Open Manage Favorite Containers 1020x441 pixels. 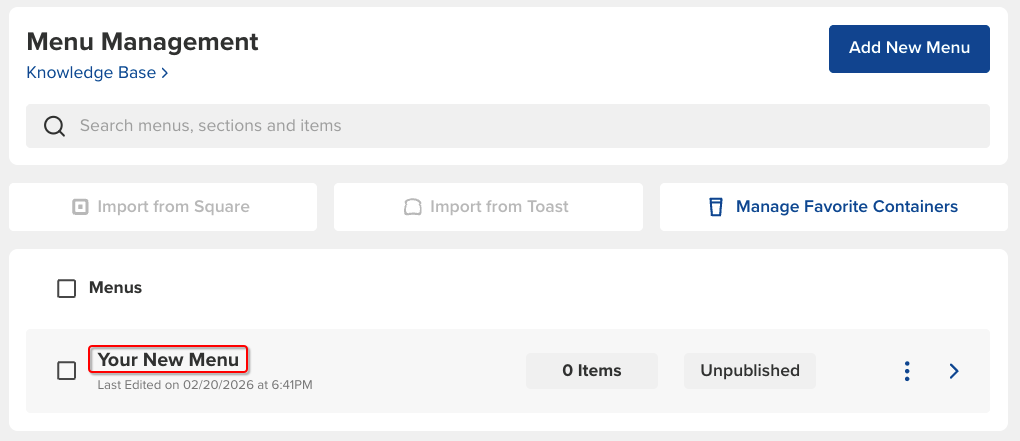coord(846,207)
